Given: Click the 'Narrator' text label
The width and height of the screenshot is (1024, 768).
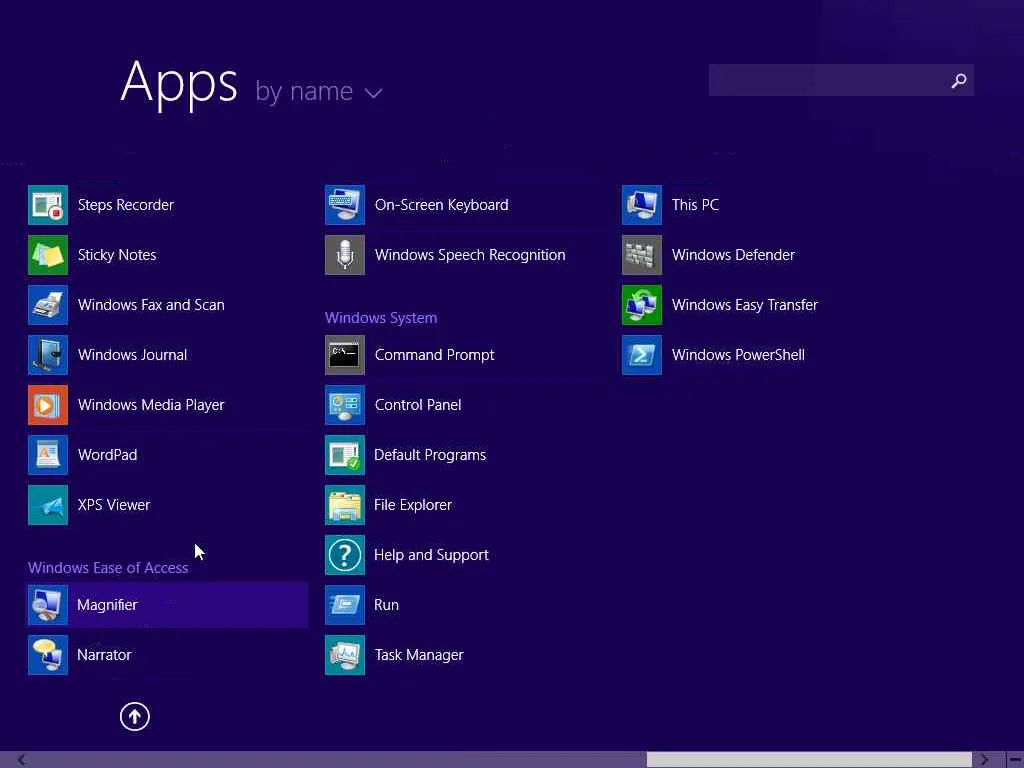Looking at the screenshot, I should tap(104, 655).
